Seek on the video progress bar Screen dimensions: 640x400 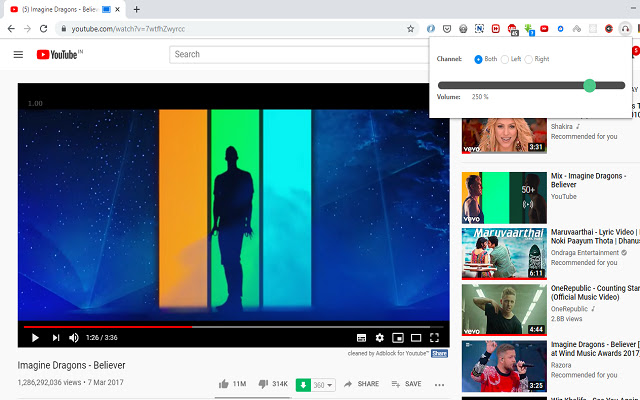pos(233,327)
